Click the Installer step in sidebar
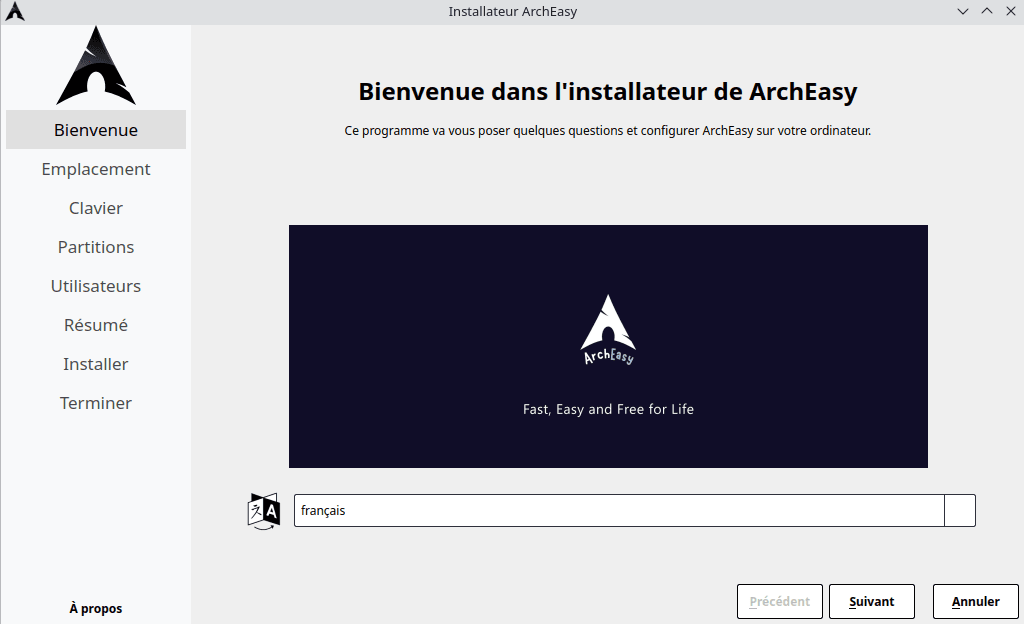 click(x=96, y=364)
